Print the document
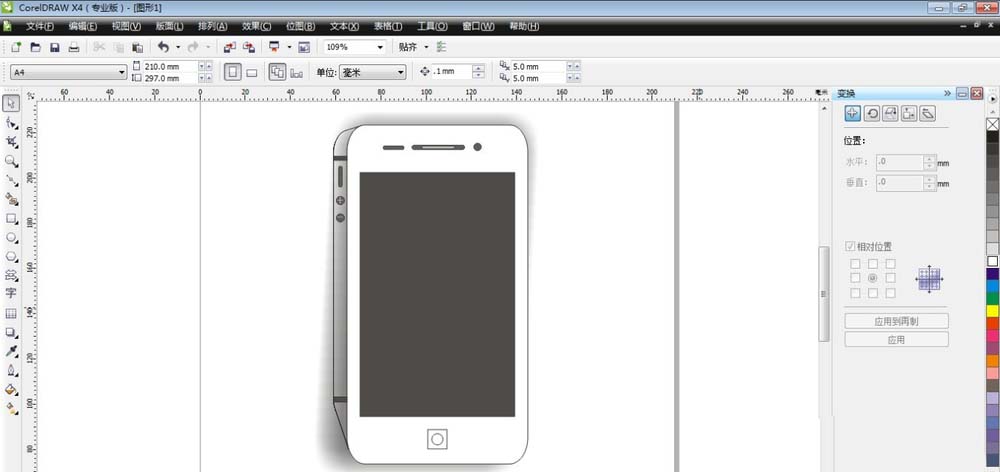 (74, 47)
